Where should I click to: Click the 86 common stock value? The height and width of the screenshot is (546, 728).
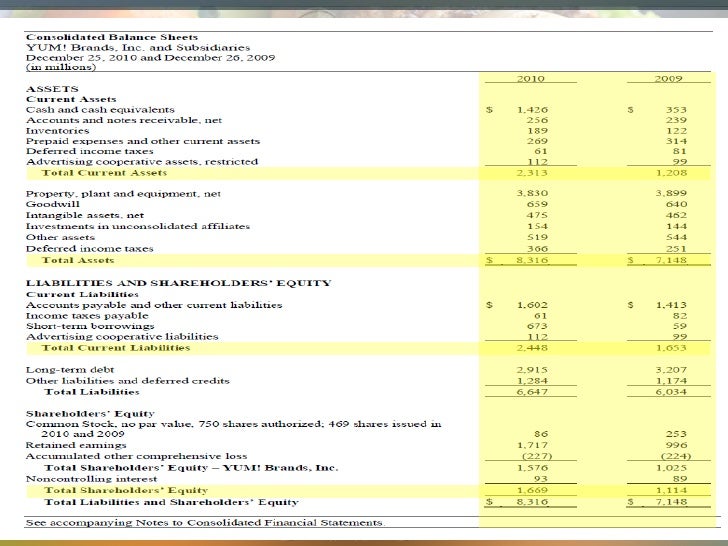(541, 434)
